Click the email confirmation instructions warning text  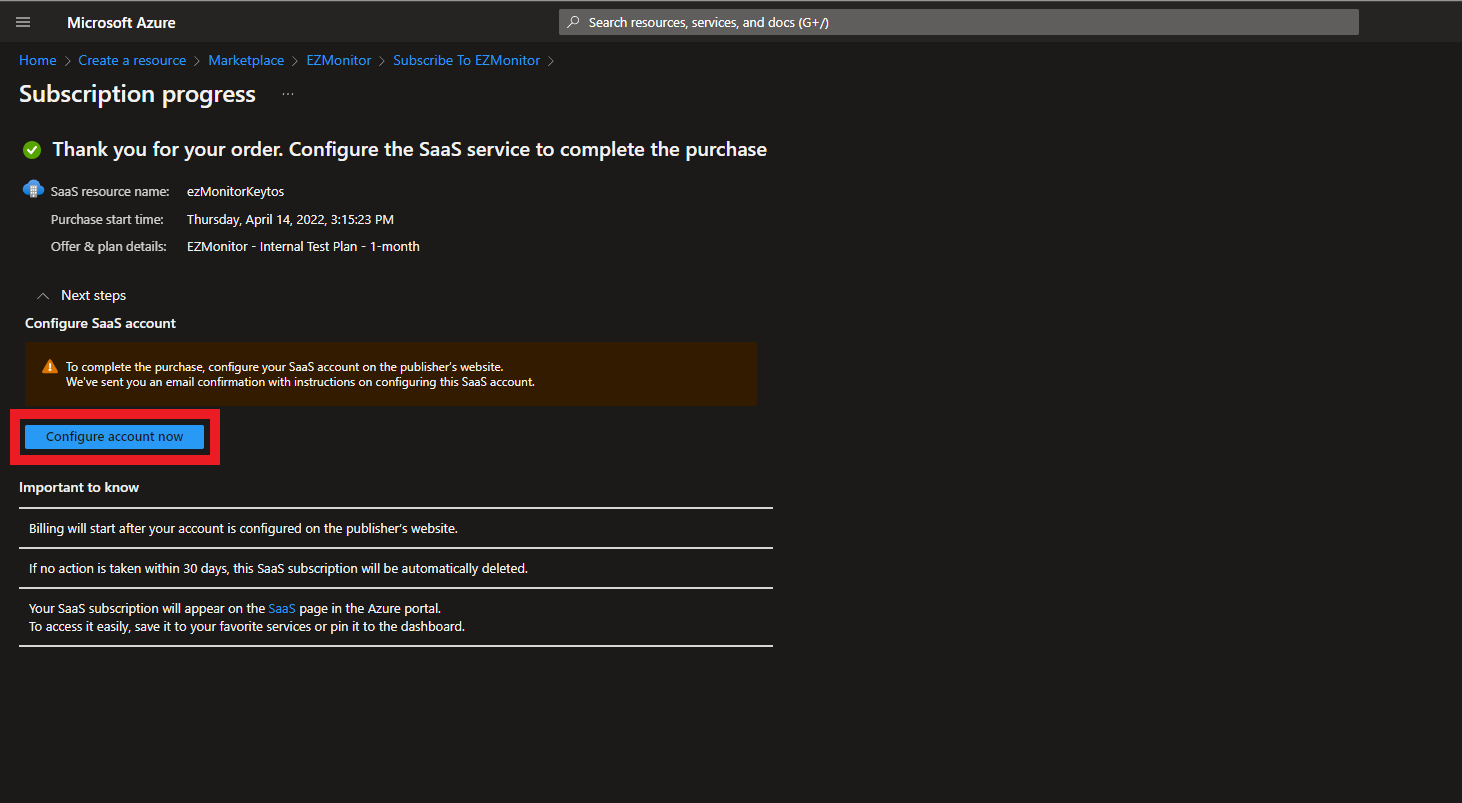(x=300, y=382)
